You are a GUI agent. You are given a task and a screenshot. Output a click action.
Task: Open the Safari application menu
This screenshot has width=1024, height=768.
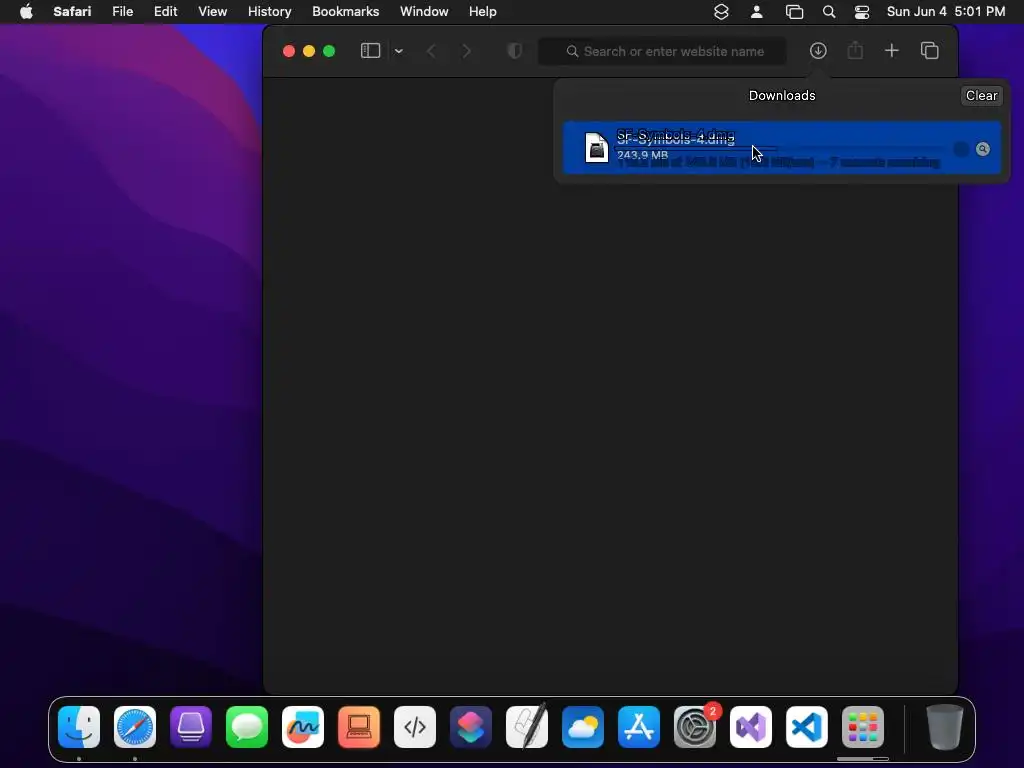[72, 12]
